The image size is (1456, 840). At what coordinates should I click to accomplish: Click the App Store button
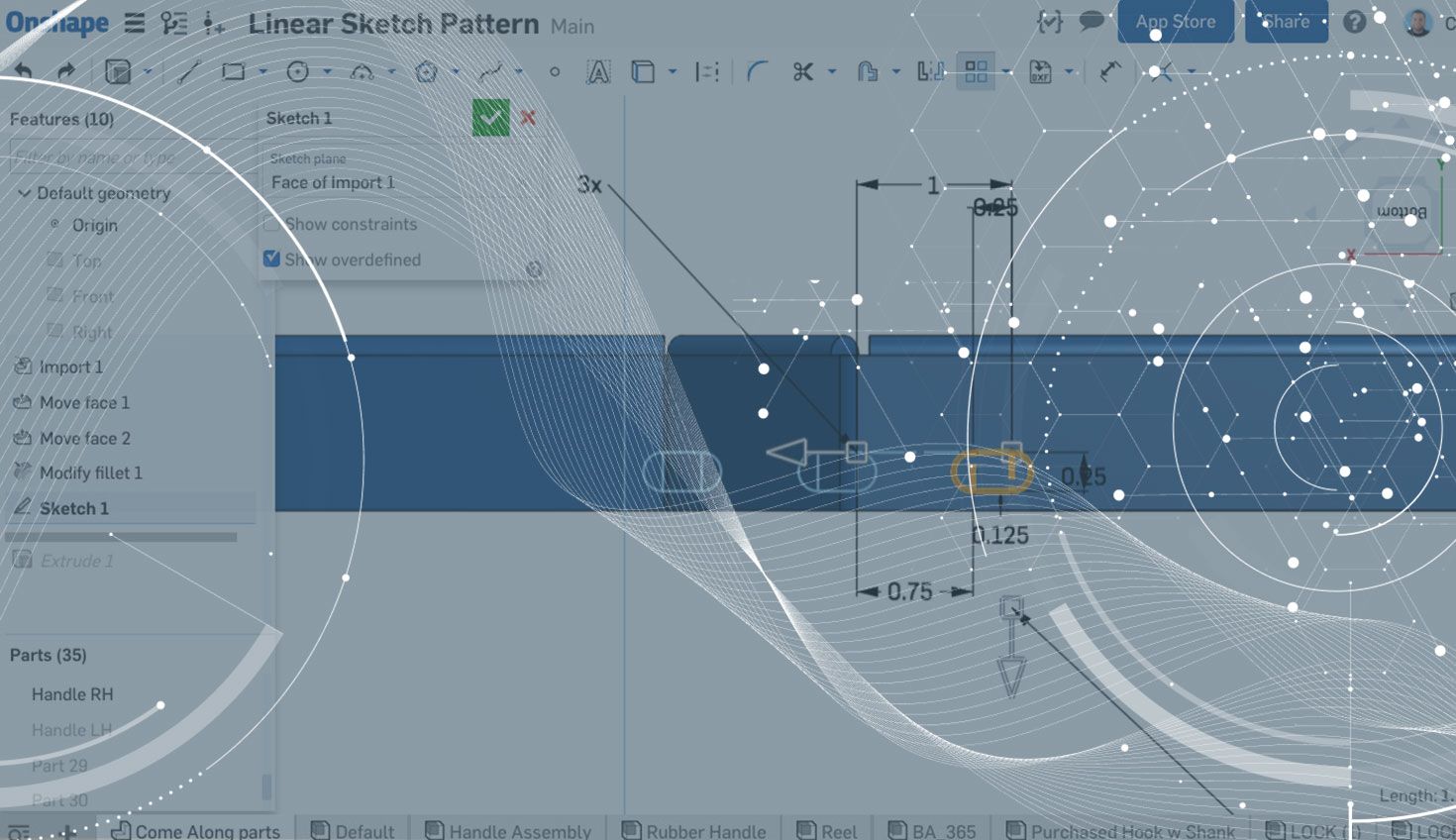(x=1175, y=22)
